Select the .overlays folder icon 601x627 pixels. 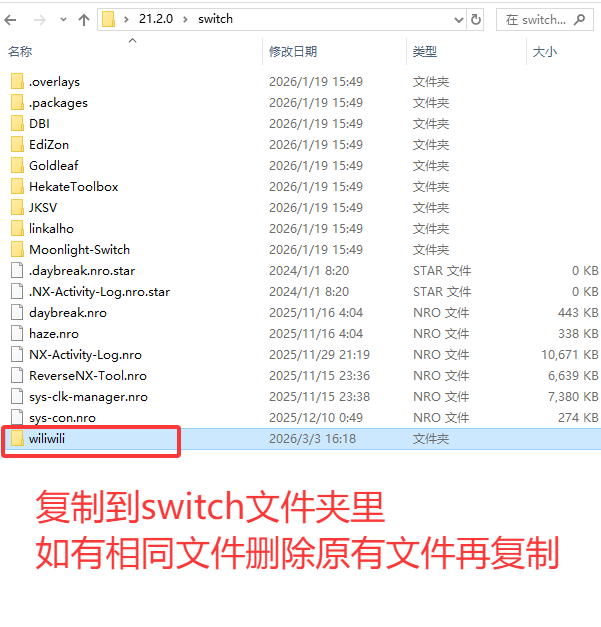tap(17, 82)
